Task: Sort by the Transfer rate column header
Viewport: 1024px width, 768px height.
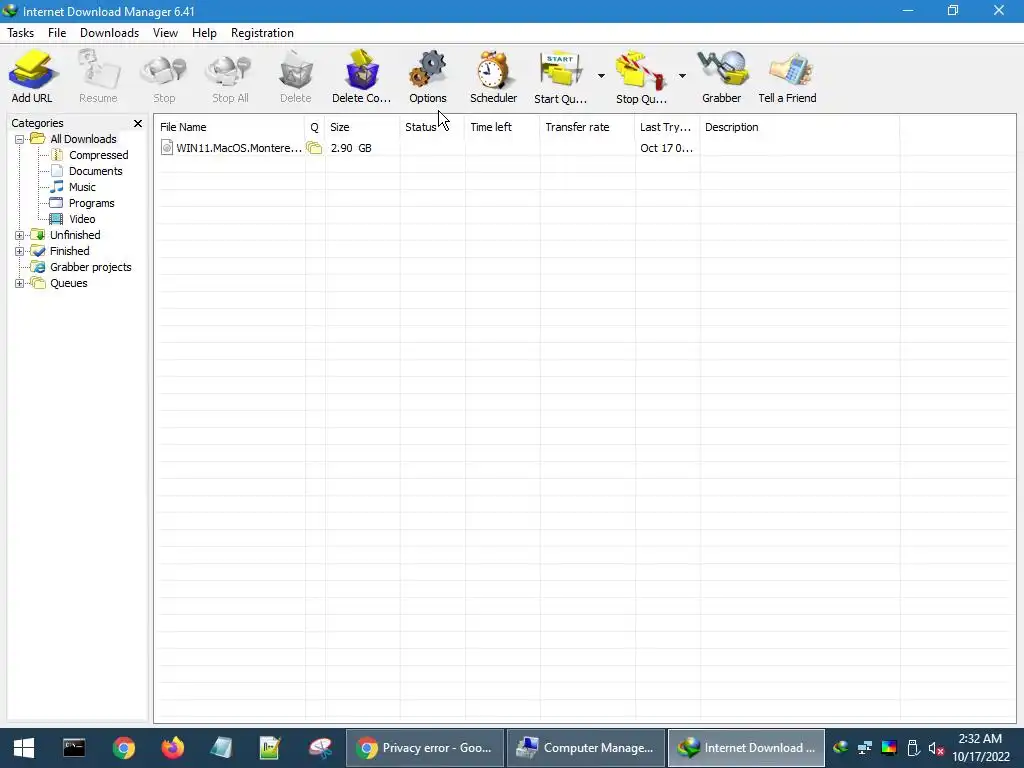Action: pyautogui.click(x=587, y=127)
